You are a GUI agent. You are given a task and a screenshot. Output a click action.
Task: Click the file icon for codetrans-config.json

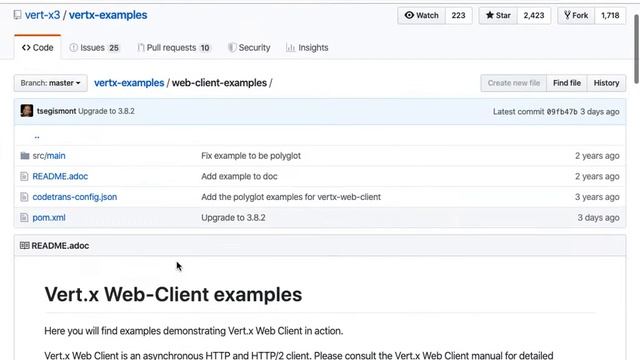tap(24, 197)
